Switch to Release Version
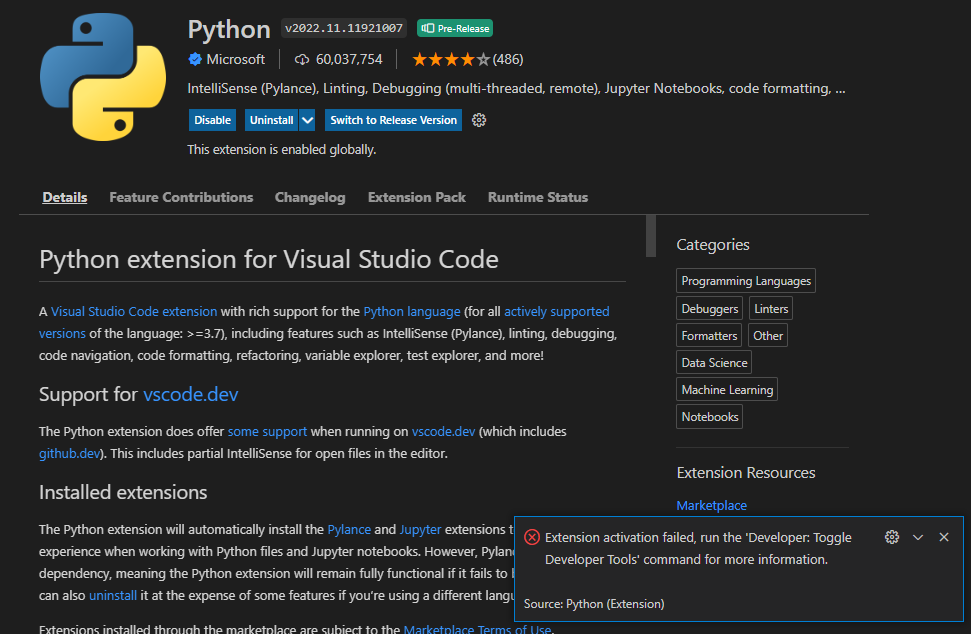This screenshot has width=971, height=634. (x=393, y=120)
